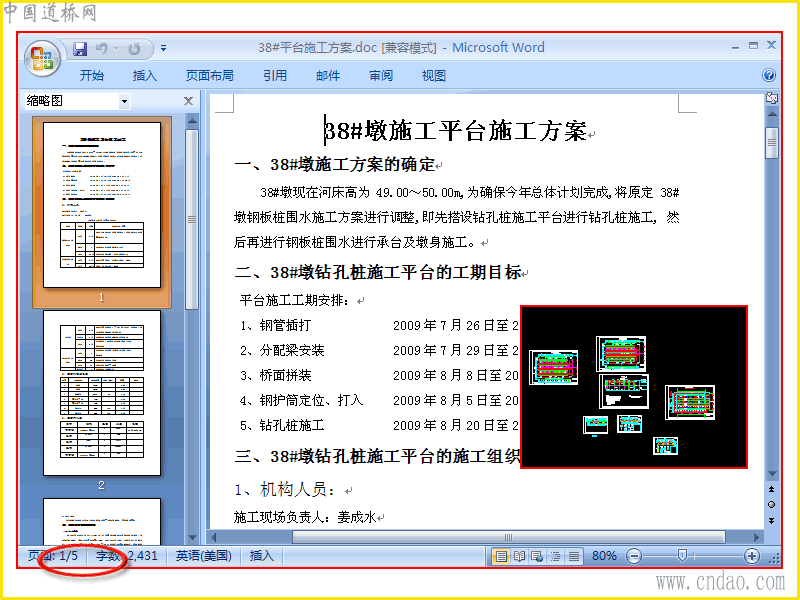Viewport: 800px width, 600px height.
Task: Click heading 一、38#墩施工方案的确定
Action: [335, 165]
